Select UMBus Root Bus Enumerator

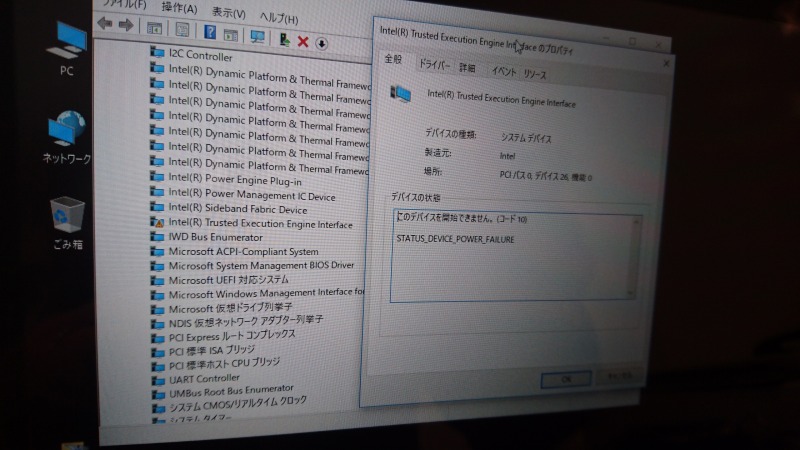(231, 391)
